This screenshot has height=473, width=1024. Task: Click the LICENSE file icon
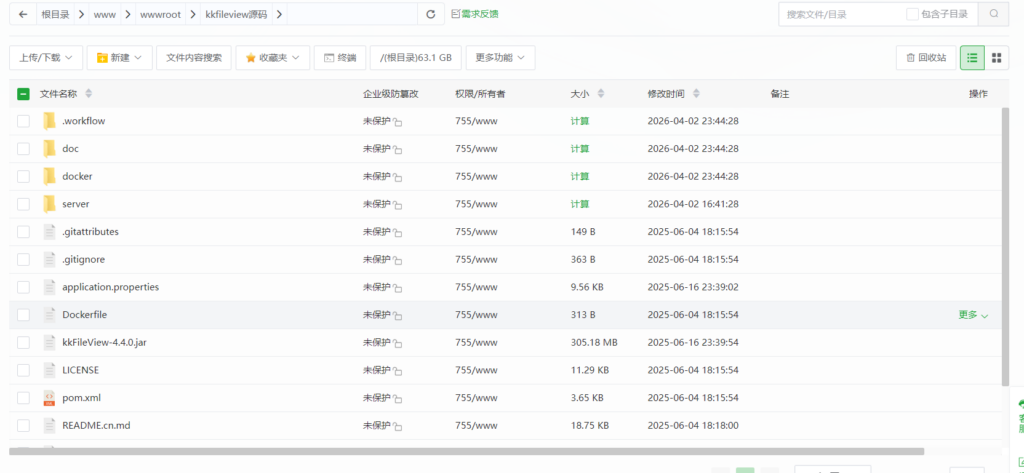[49, 370]
